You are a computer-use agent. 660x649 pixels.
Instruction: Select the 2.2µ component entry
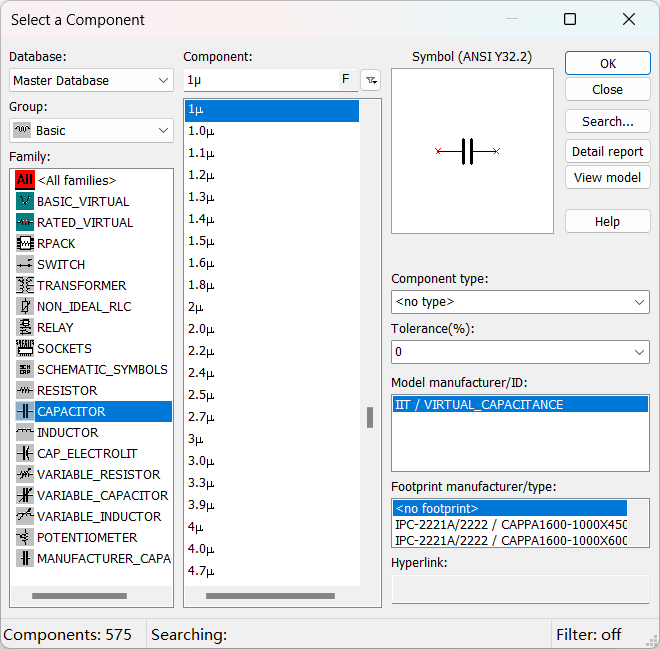[272, 351]
